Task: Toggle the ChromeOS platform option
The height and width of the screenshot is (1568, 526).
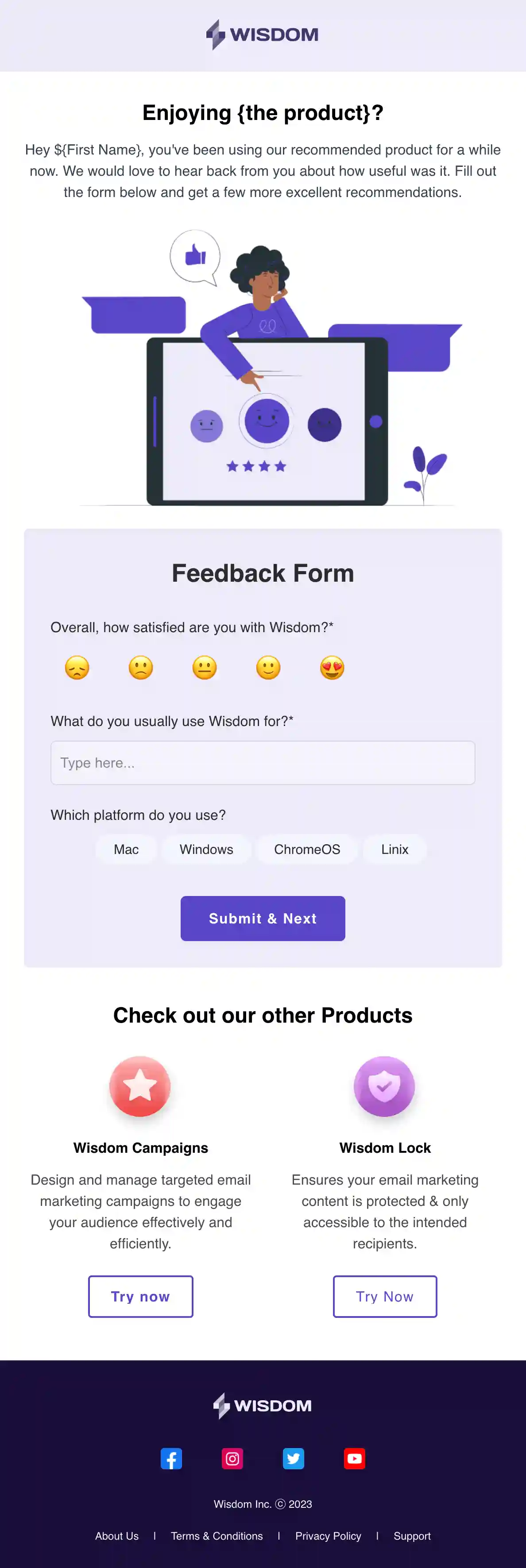Action: pos(307,849)
